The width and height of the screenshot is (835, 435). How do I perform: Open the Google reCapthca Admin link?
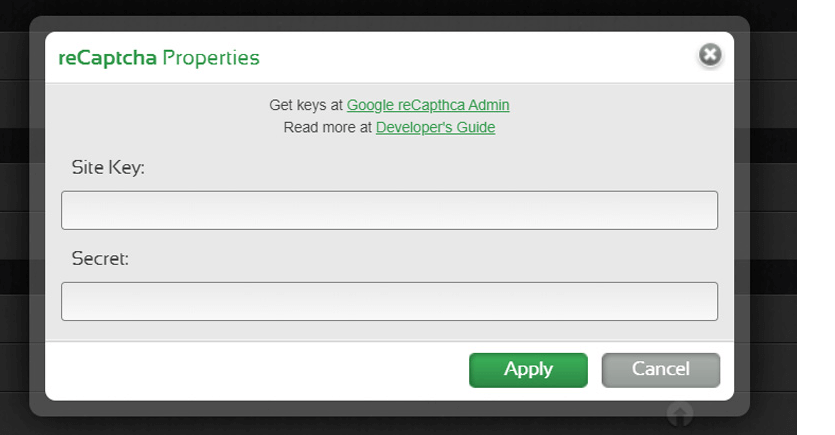click(x=428, y=105)
